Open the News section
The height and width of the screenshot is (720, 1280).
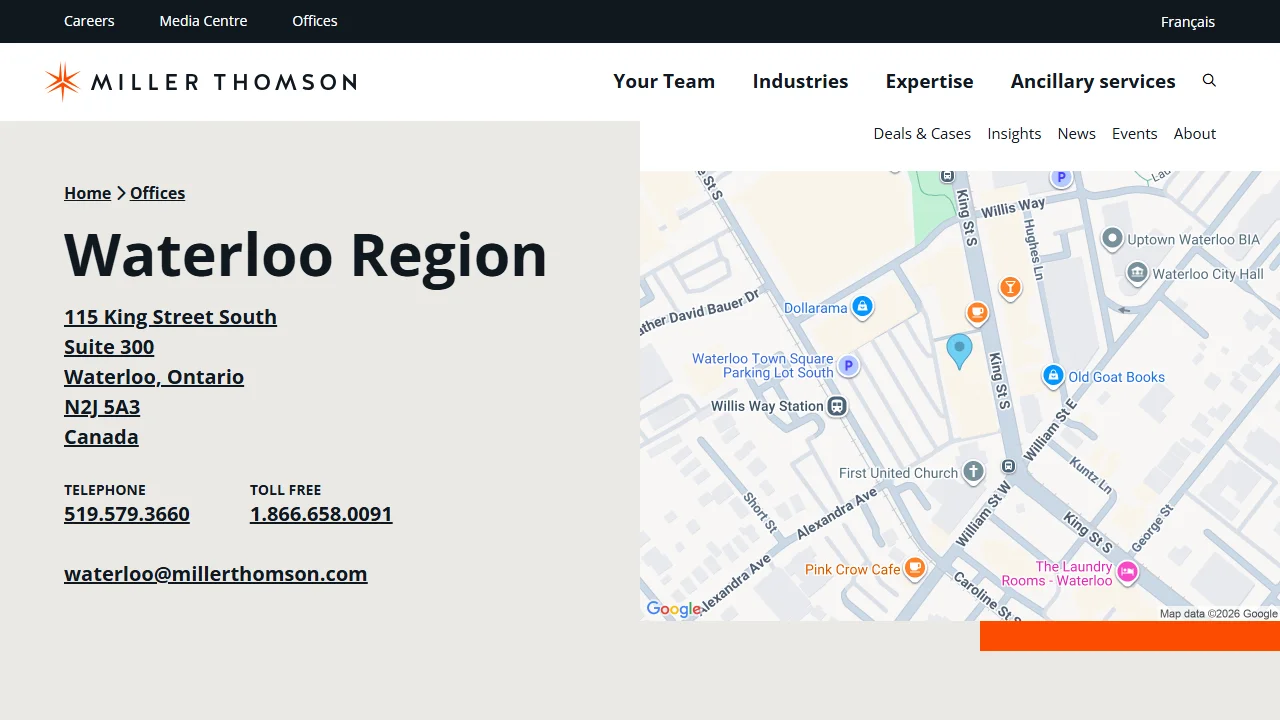(1076, 133)
